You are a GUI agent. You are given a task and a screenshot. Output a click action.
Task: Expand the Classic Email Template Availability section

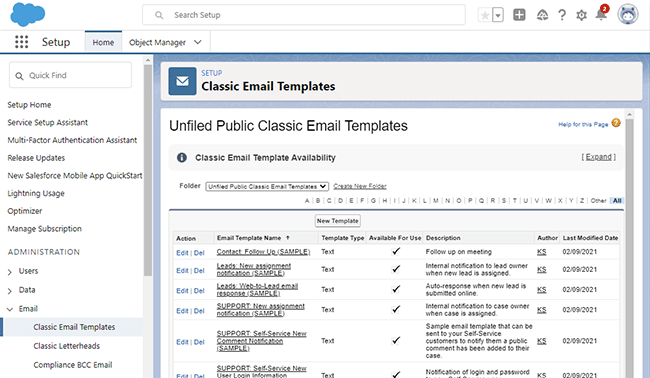598,157
